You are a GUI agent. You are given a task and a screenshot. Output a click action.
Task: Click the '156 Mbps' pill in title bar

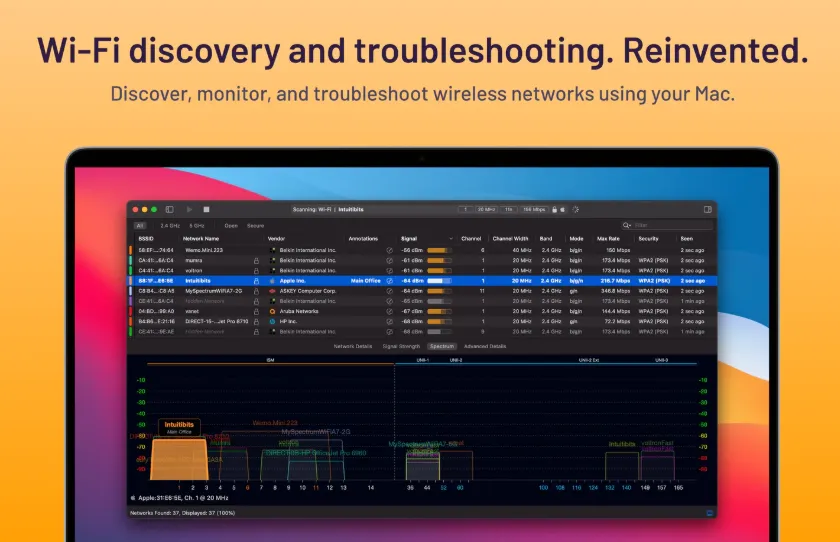(x=534, y=209)
